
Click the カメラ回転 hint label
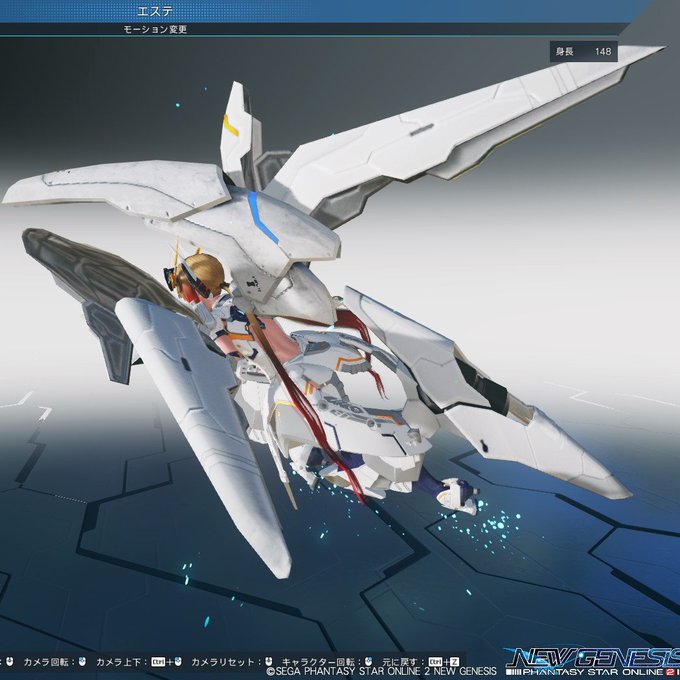click(x=46, y=662)
